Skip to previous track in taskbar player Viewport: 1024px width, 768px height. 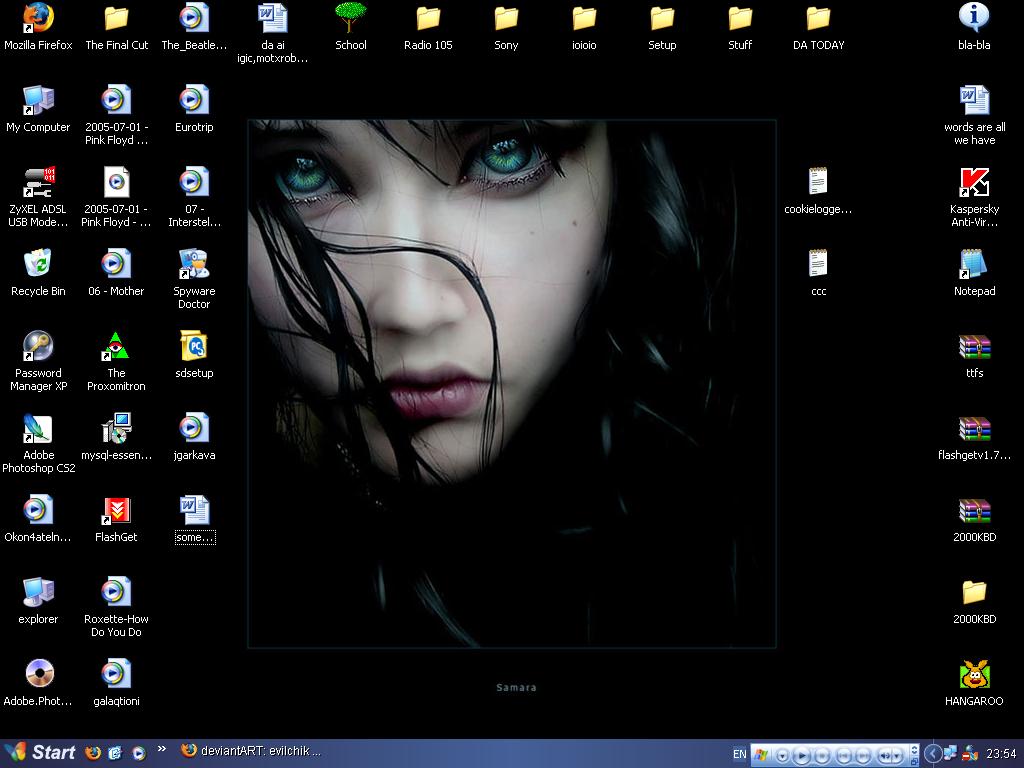[844, 756]
